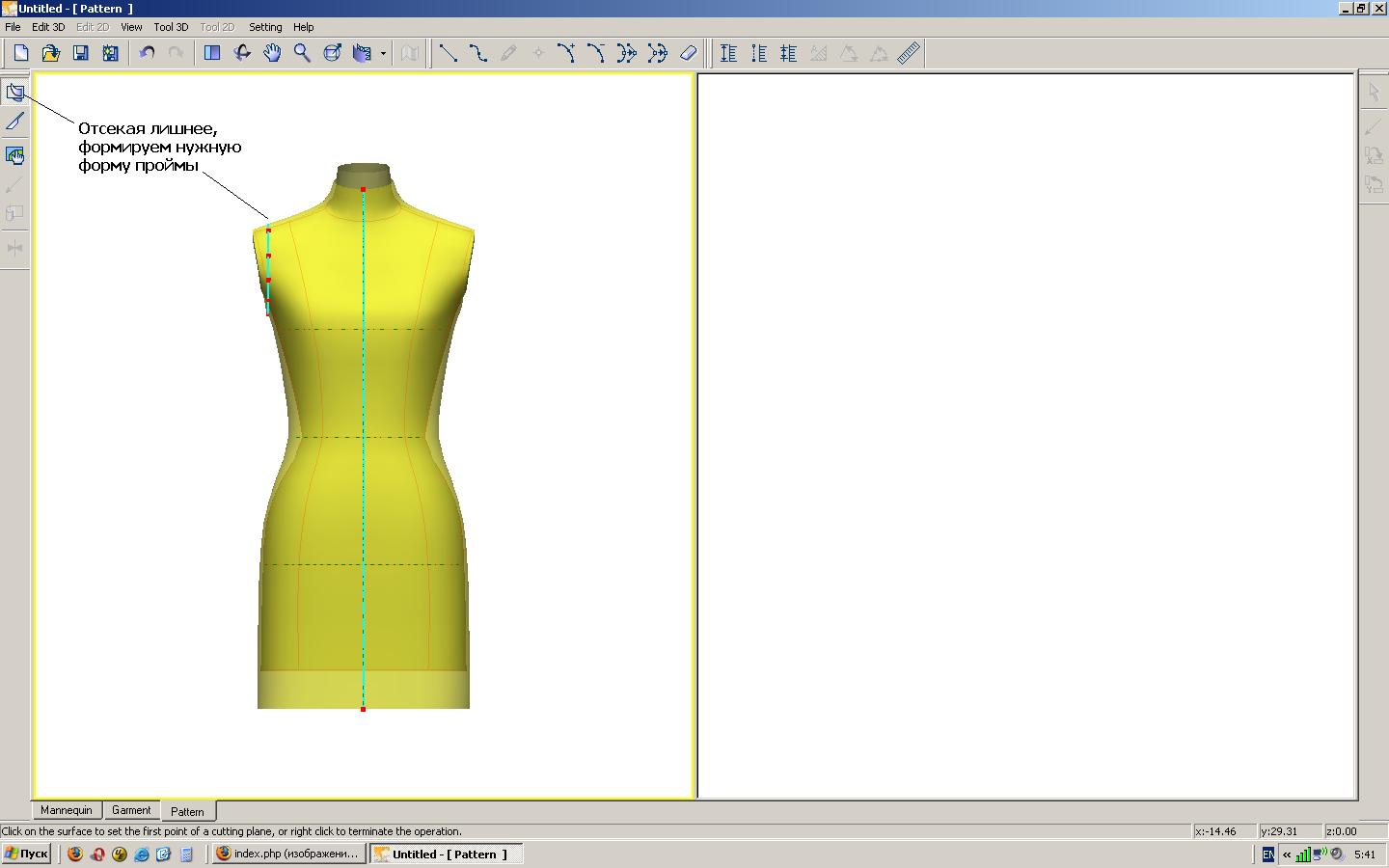Click the Undo arrow
Image resolution: width=1389 pixels, height=868 pixels.
(x=147, y=53)
